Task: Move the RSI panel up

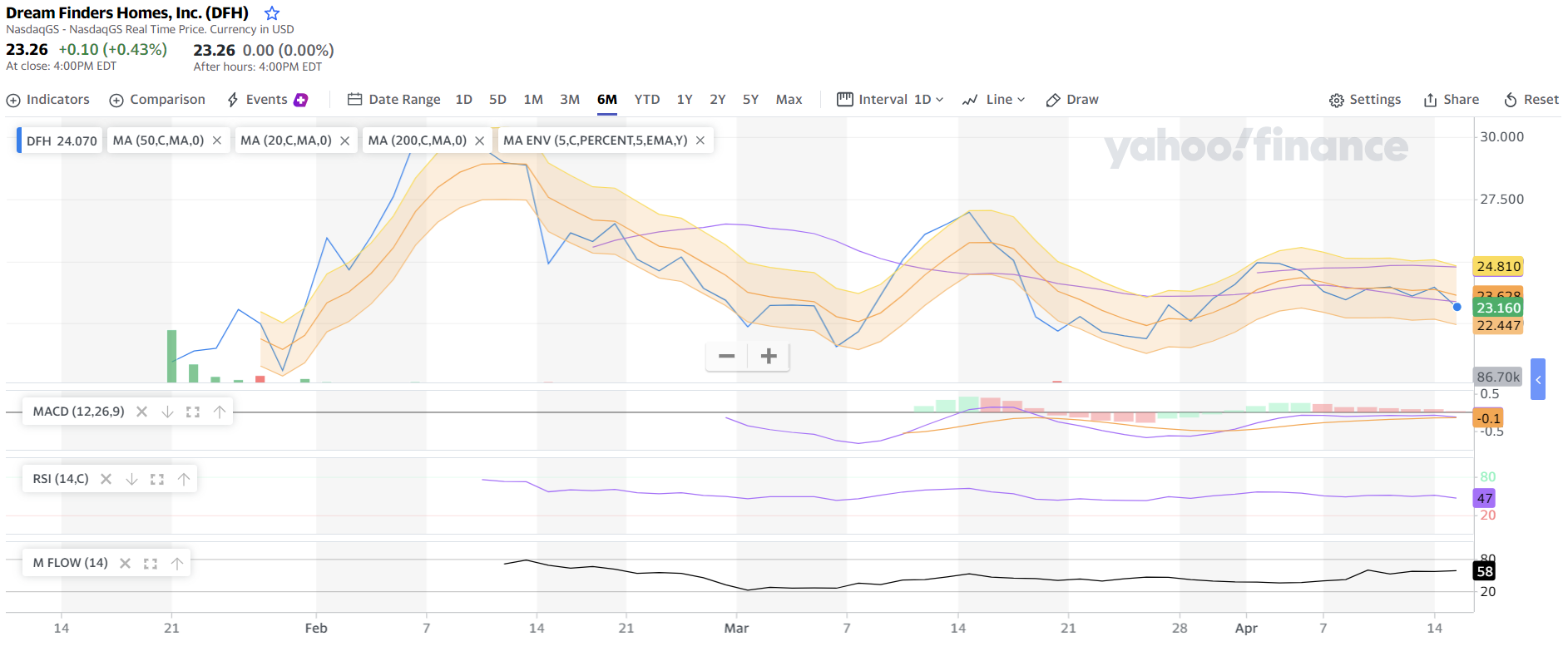Action: tap(184, 479)
